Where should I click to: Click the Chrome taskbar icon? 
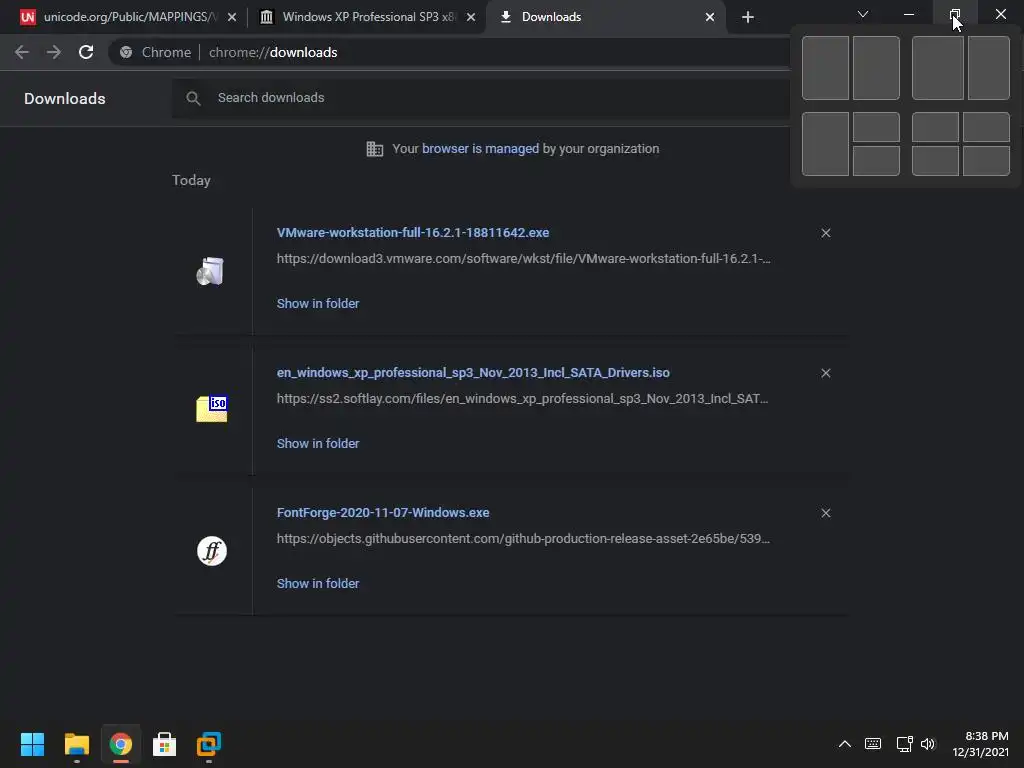[x=121, y=744]
